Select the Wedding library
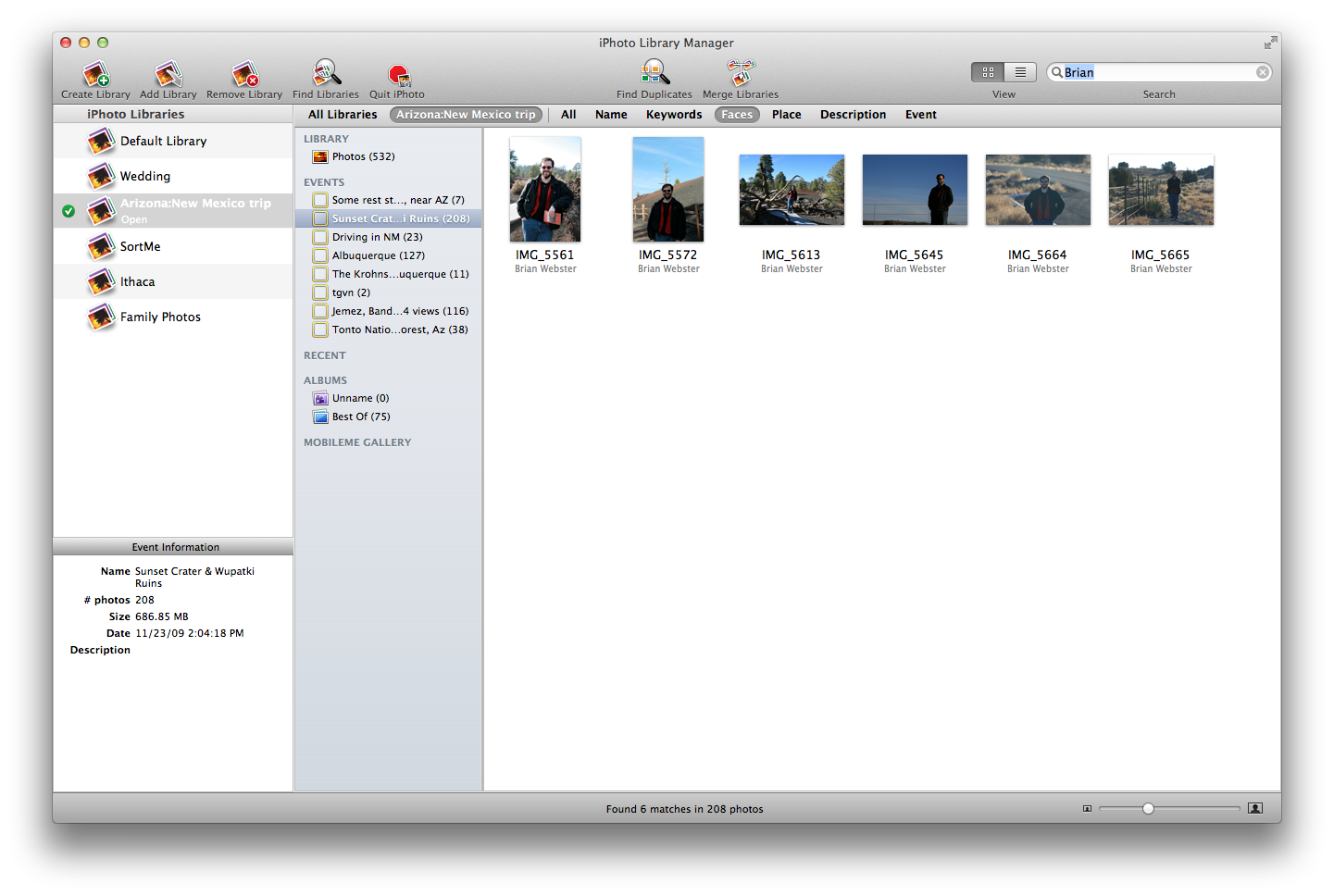This screenshot has height=896, width=1334. [x=145, y=176]
